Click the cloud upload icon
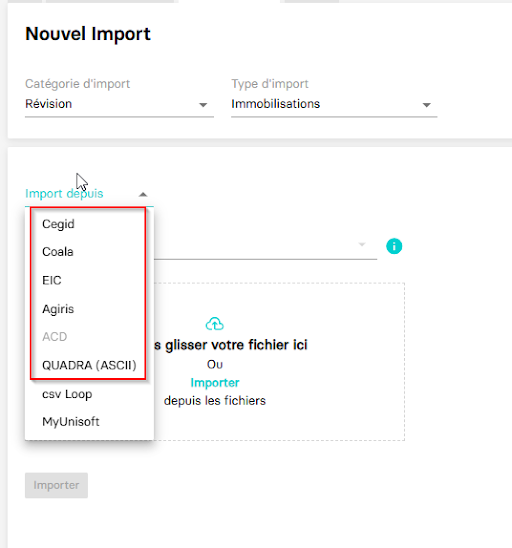 215,324
